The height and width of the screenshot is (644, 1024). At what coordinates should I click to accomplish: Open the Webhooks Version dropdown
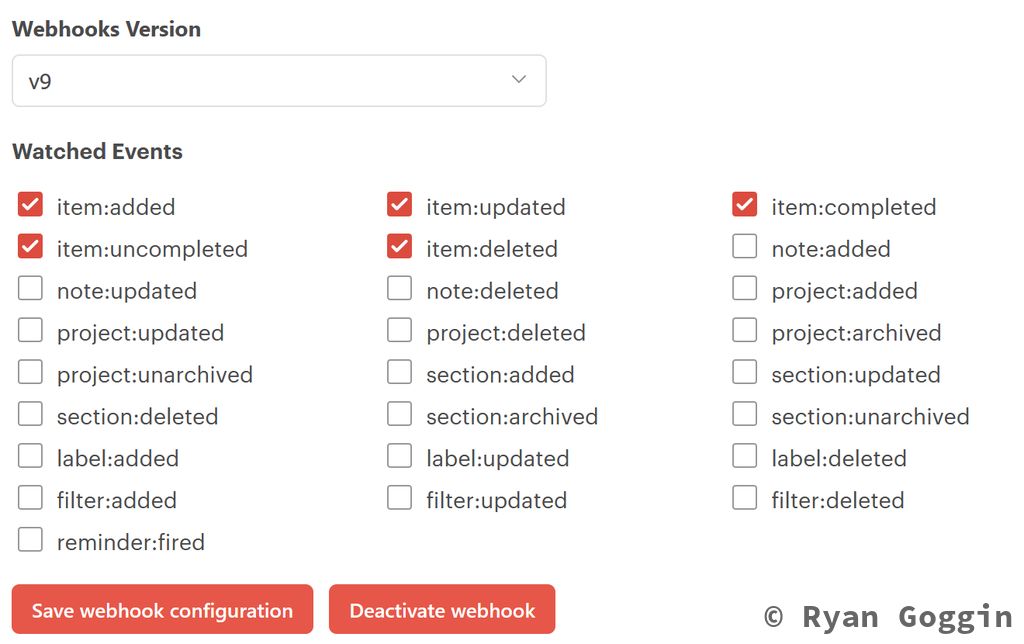pos(278,81)
